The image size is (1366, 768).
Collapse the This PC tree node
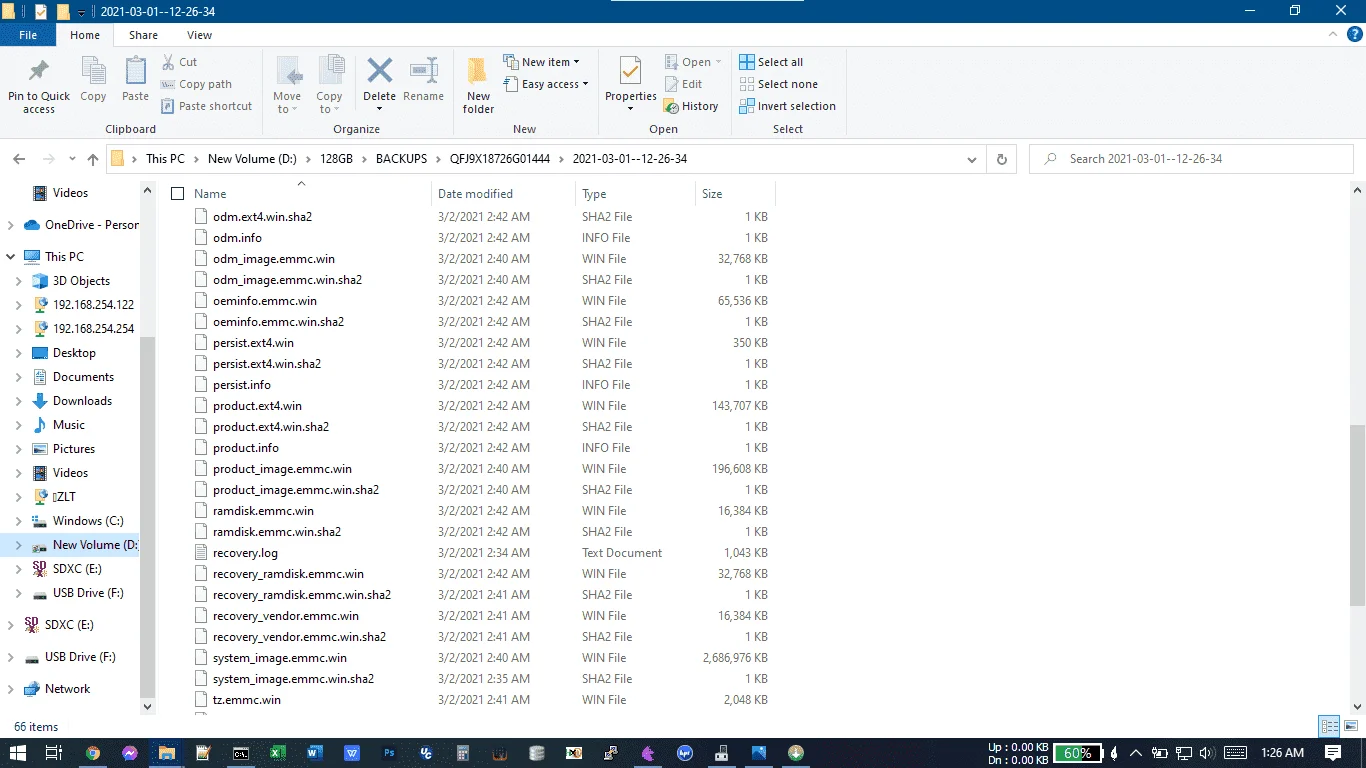point(11,257)
